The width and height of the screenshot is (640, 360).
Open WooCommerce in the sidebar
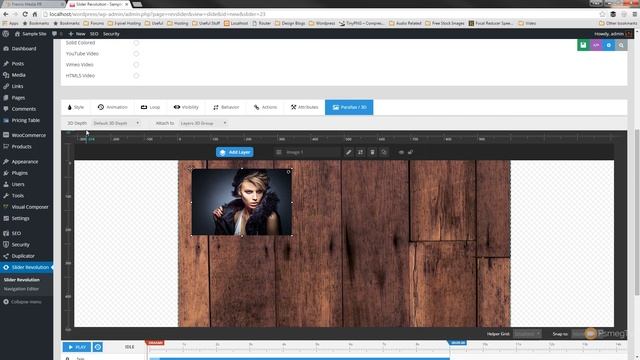[28, 135]
